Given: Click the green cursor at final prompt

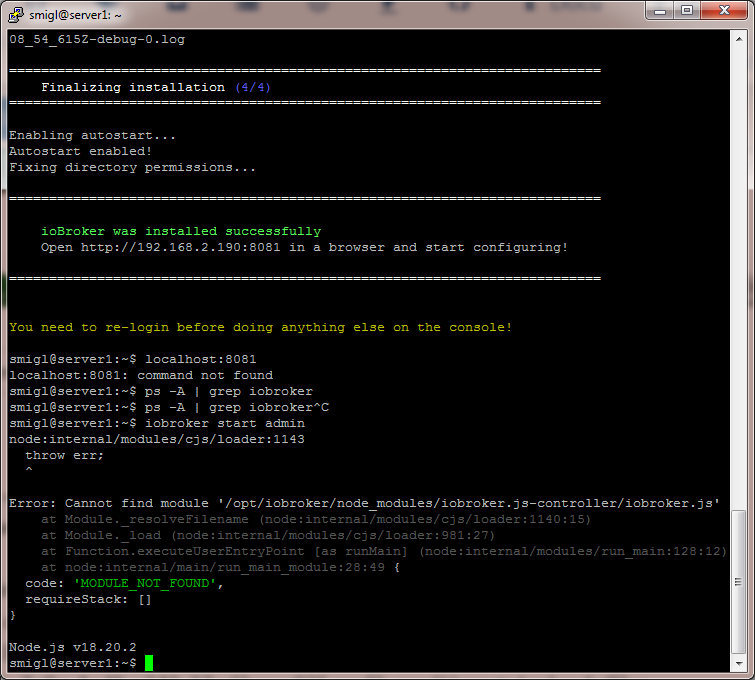Looking at the screenshot, I should click(x=149, y=663).
